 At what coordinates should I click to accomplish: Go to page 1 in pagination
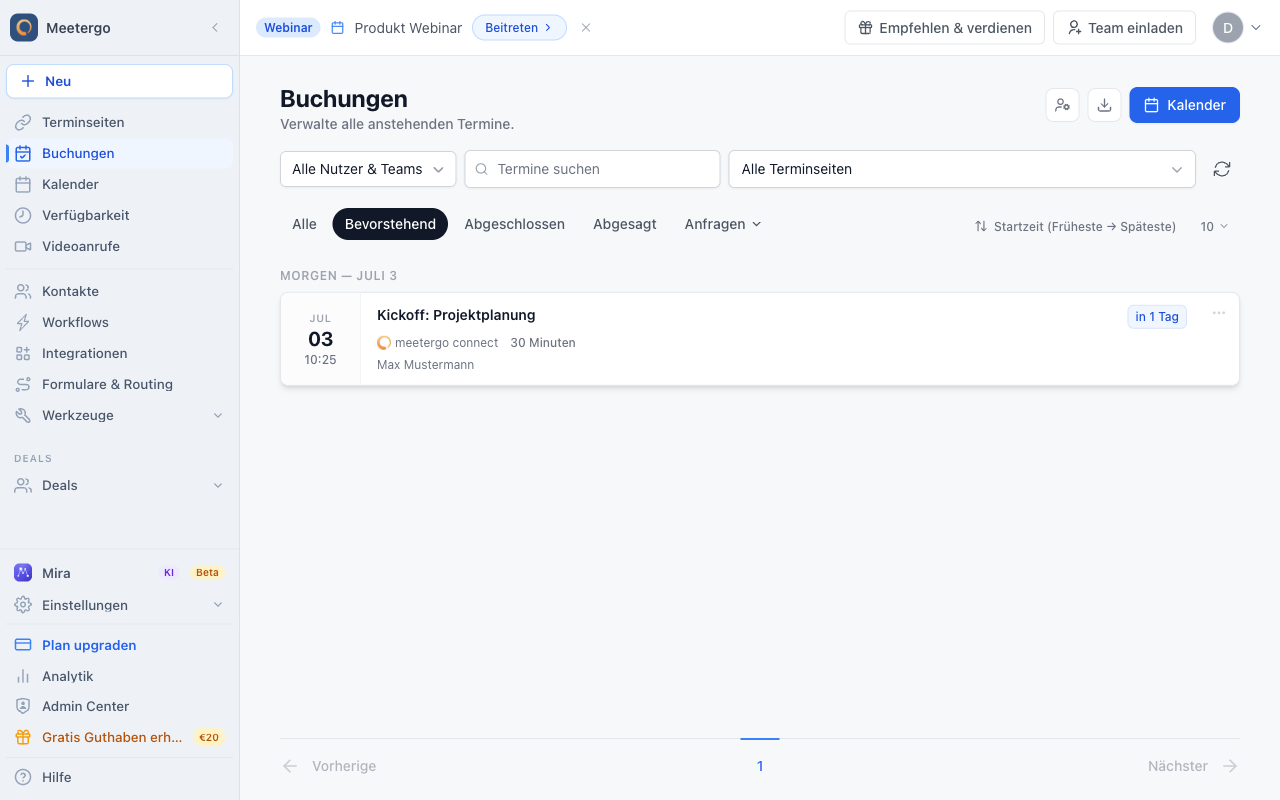(760, 766)
